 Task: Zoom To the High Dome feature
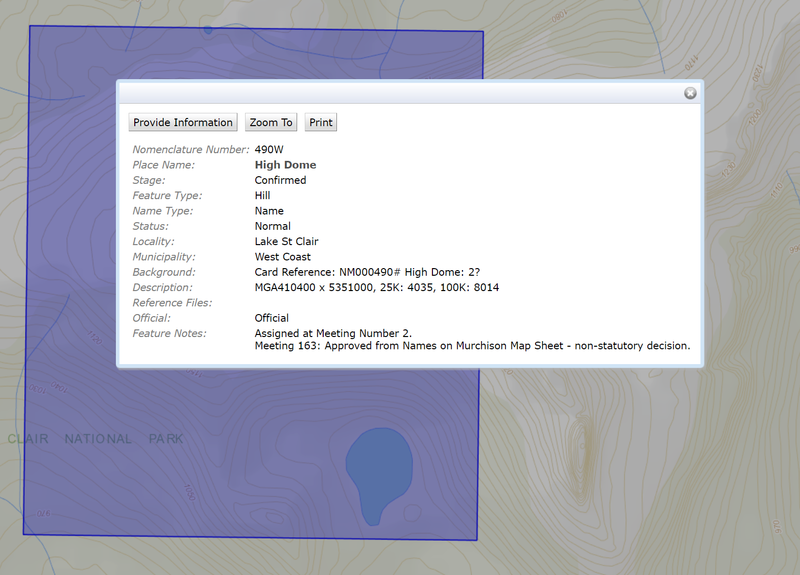271,122
